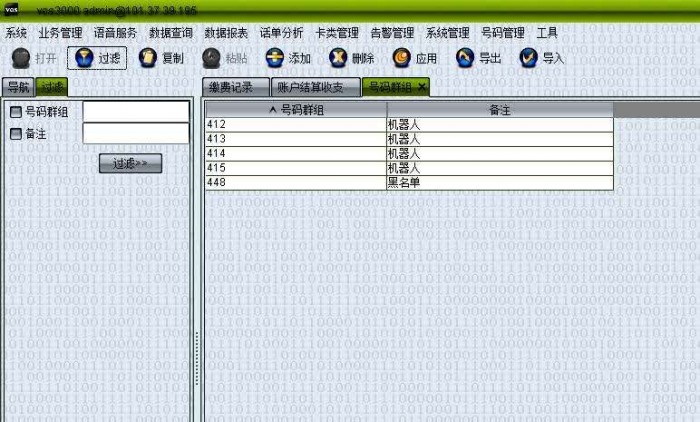Click the 号码群组 filter input field
This screenshot has width=700, height=422.
pyautogui.click(x=136, y=112)
